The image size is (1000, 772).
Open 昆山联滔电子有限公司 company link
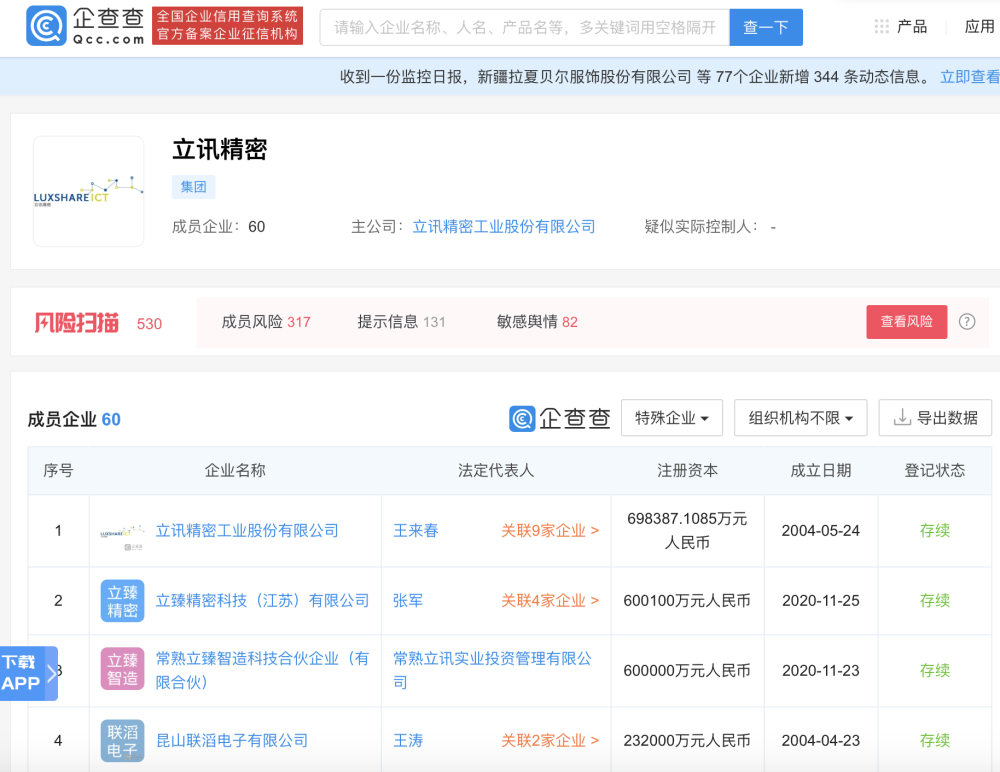point(232,740)
